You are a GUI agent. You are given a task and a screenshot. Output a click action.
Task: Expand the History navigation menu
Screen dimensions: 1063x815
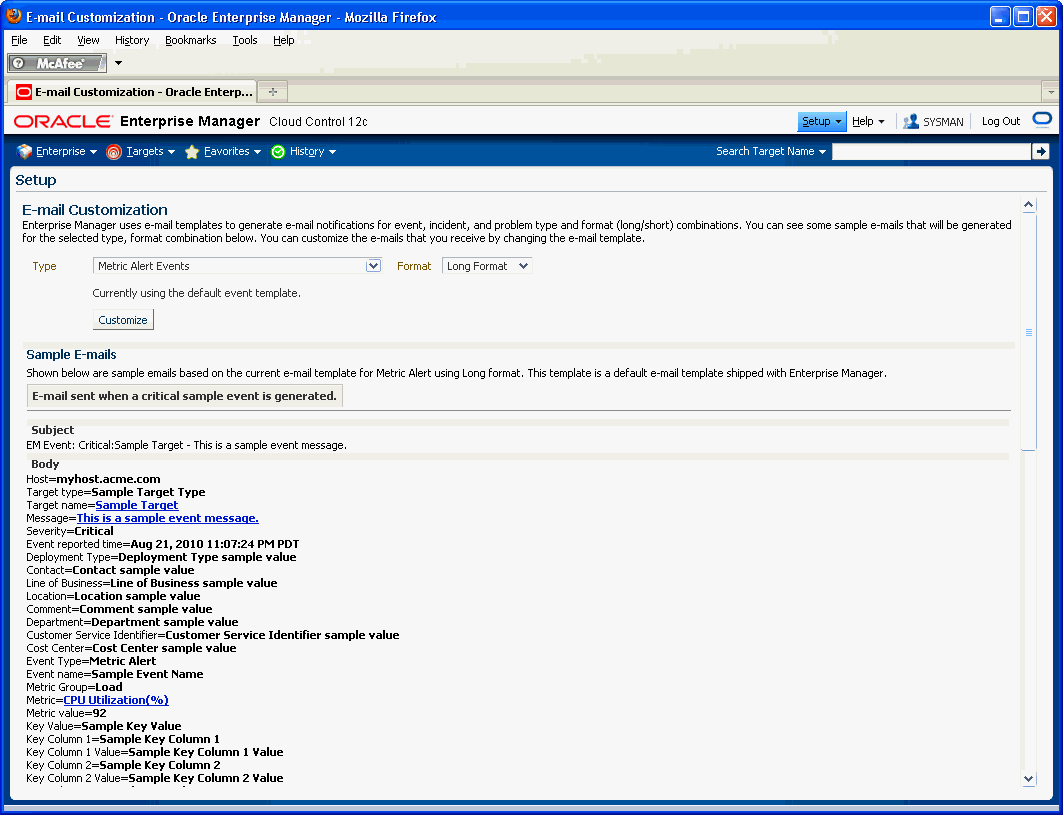[313, 151]
